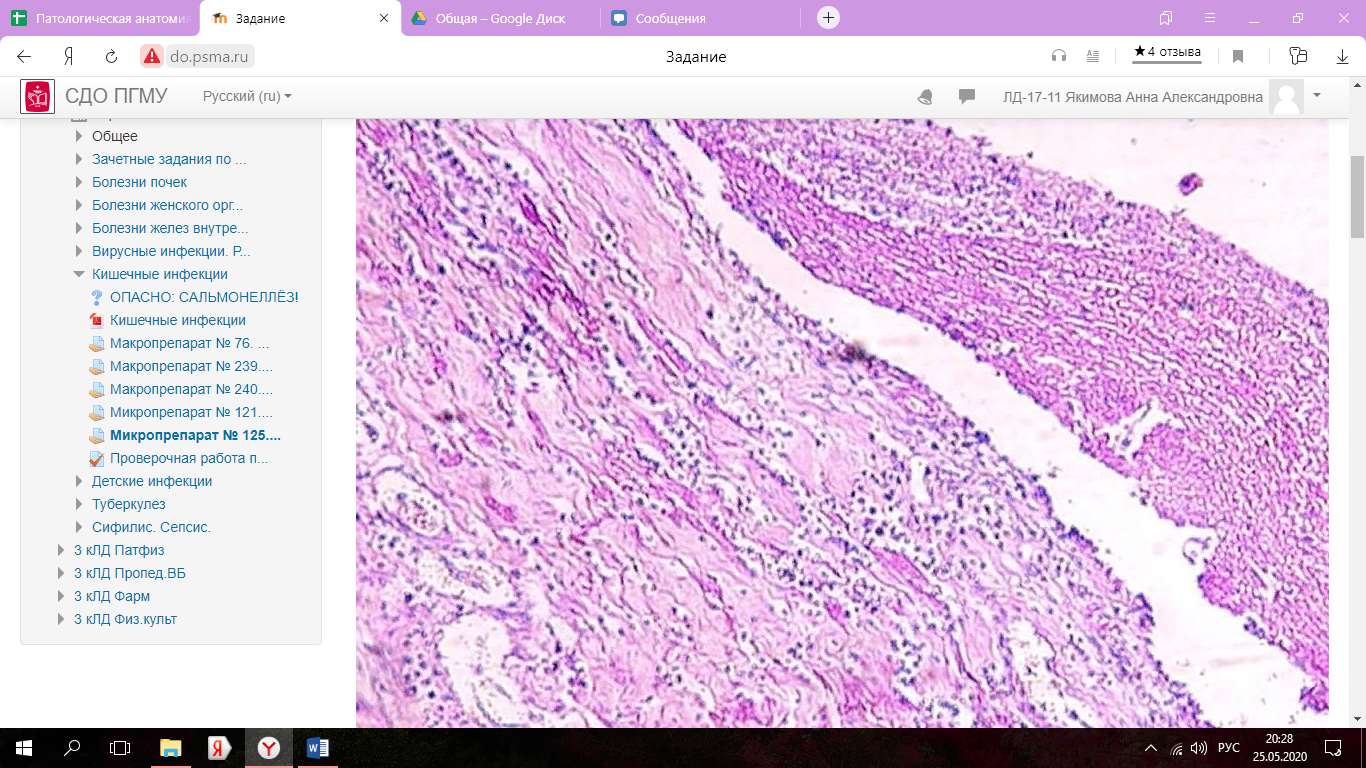Switch to Сообщения tab
Screen dimensions: 1366x768
pyautogui.click(x=700, y=18)
